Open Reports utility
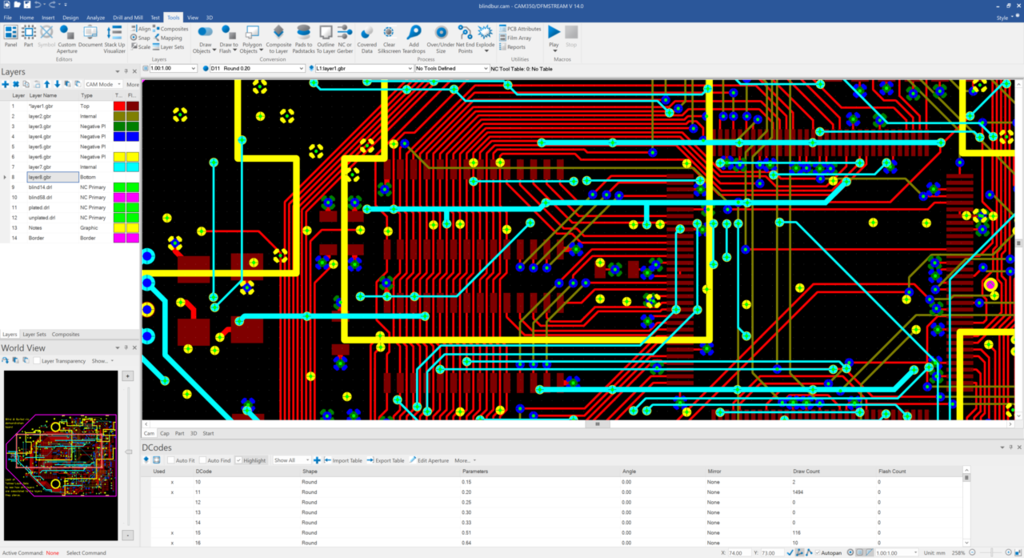This screenshot has height=558, width=1024. coord(513,47)
